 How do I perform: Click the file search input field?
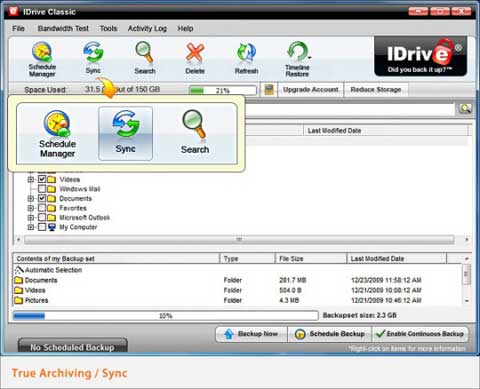[350, 109]
